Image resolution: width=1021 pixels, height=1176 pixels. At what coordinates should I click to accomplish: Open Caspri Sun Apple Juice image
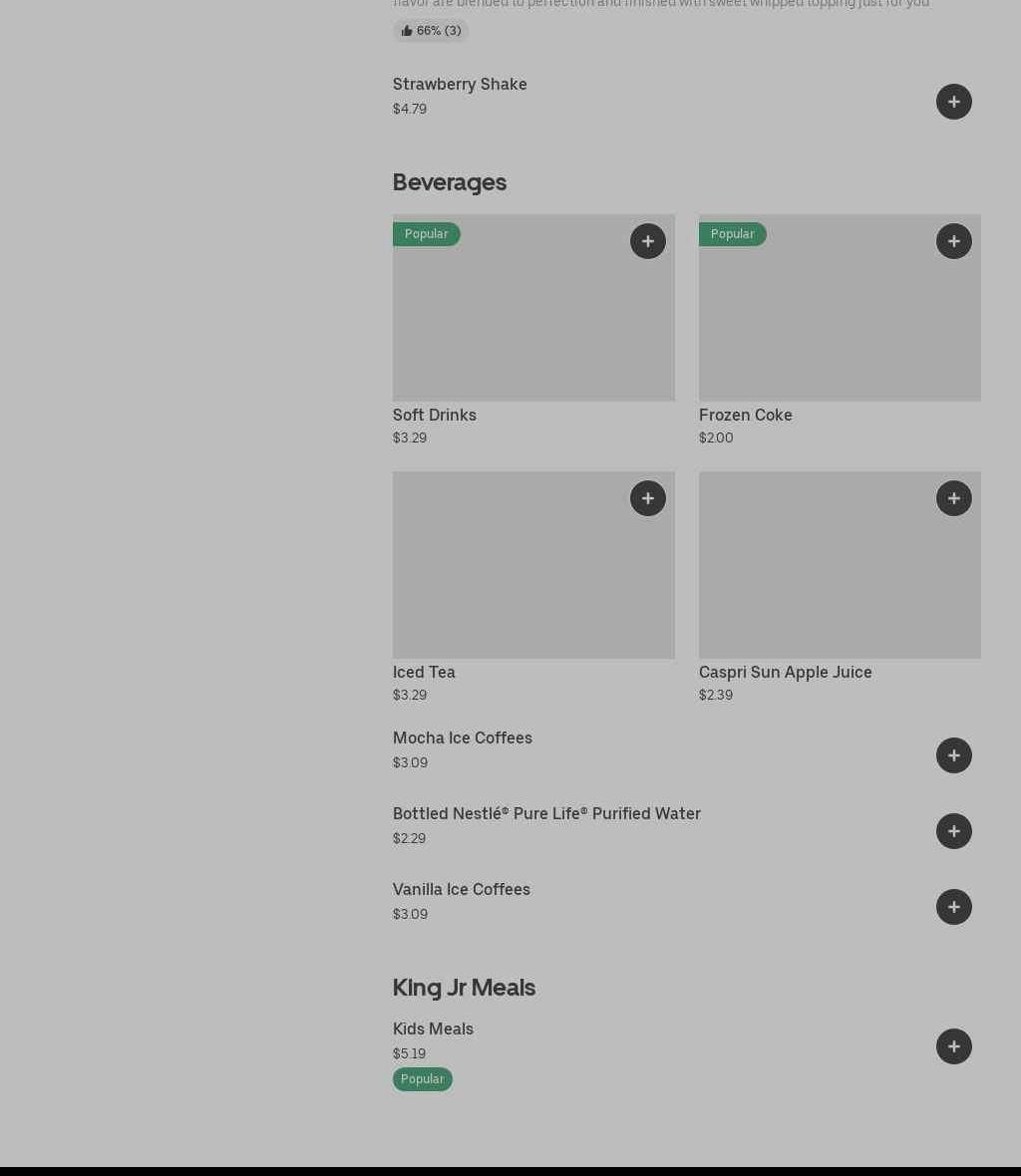(x=840, y=576)
